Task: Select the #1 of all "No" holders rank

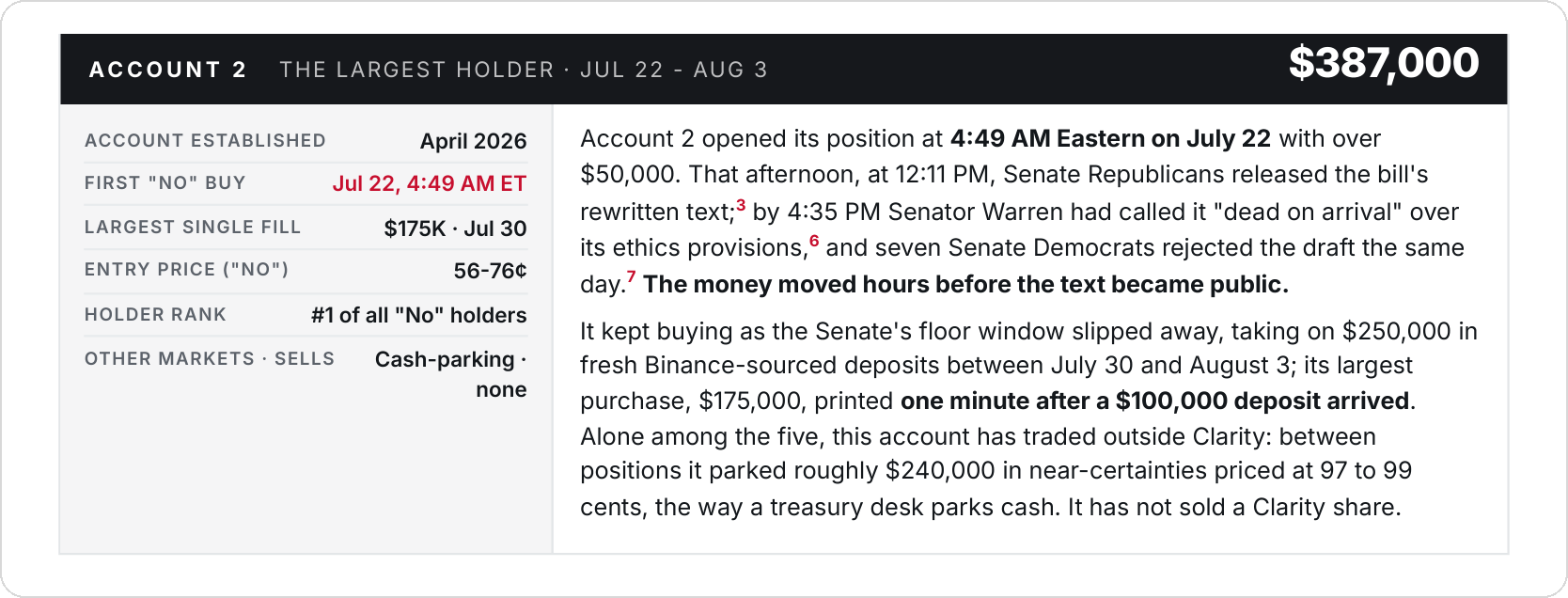Action: click(x=418, y=315)
